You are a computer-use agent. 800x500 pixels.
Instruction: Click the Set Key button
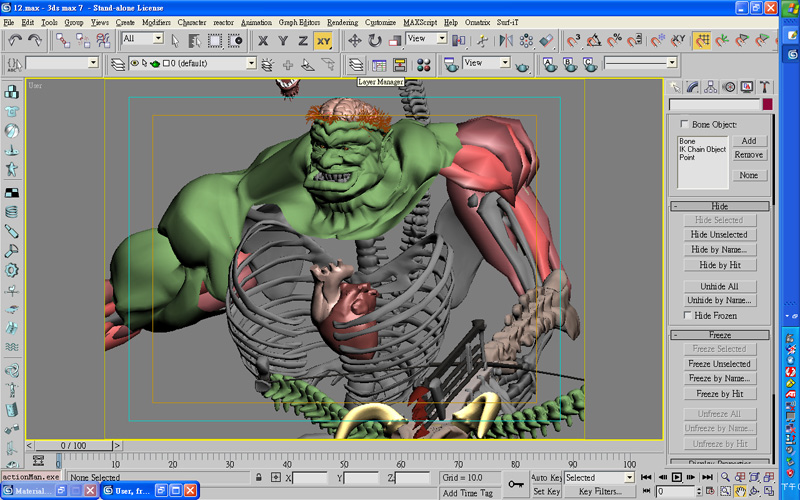[546, 492]
